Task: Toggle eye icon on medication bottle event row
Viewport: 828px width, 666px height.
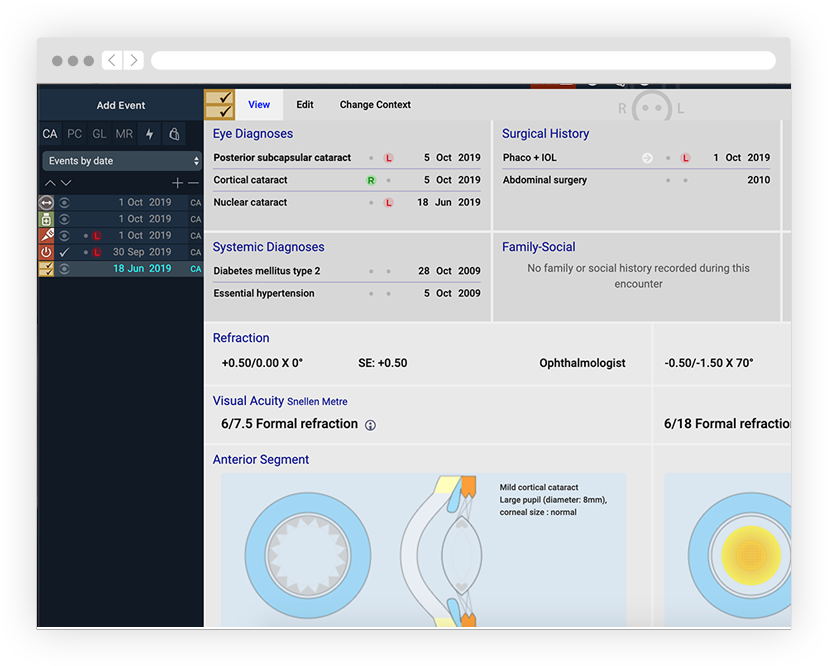Action: 64,219
